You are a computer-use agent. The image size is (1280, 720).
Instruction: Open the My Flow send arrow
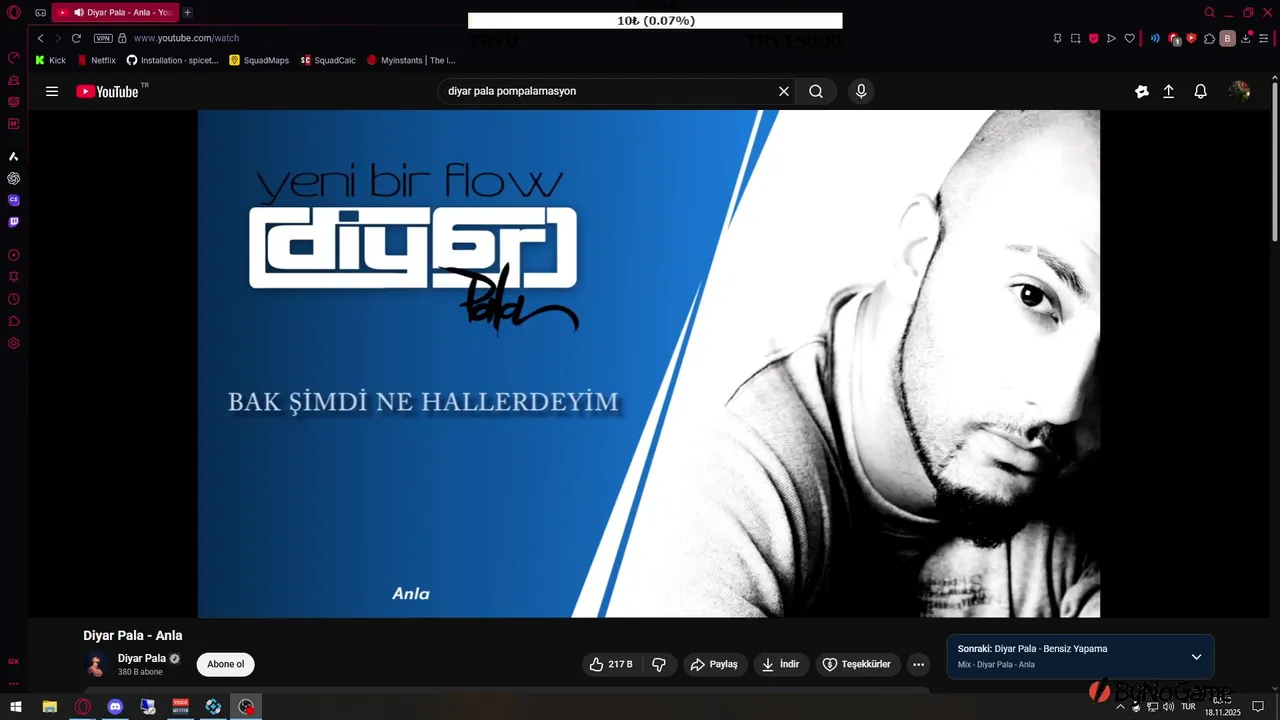[1111, 38]
